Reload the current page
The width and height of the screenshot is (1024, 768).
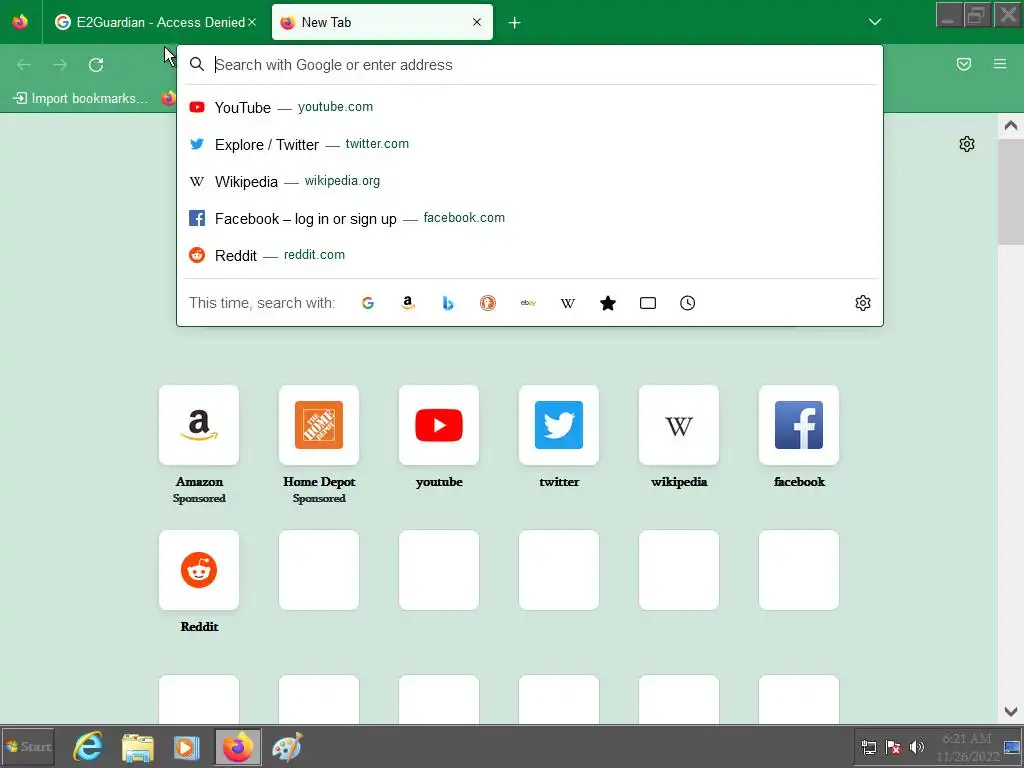[x=96, y=65]
